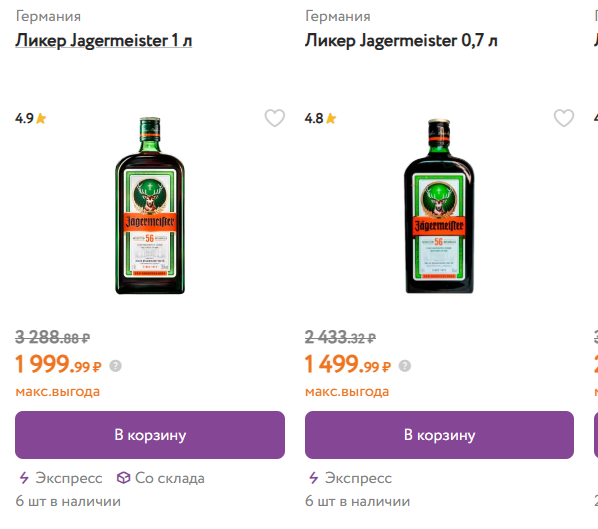Viewport: 598px width, 529px height.
Task: Add Jagermeister 0,7 л to favorites heart
Action: pyautogui.click(x=564, y=118)
